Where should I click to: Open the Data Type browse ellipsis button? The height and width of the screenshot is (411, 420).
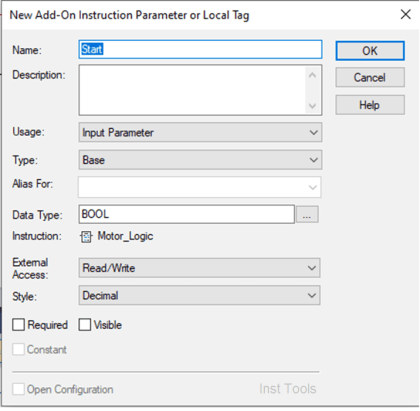click(x=307, y=214)
